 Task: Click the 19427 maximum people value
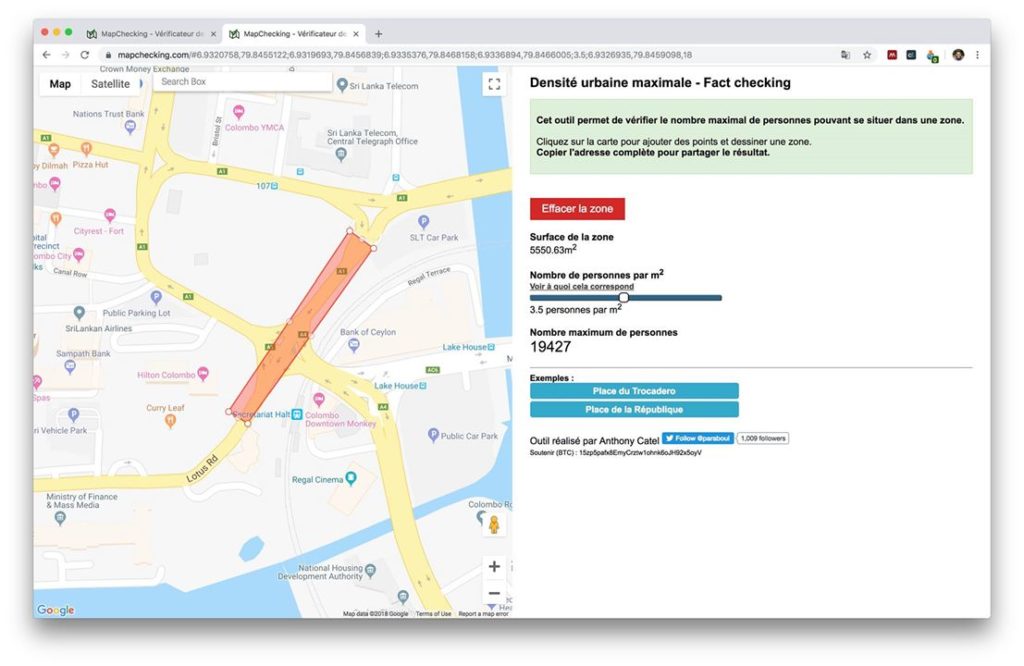tap(551, 347)
